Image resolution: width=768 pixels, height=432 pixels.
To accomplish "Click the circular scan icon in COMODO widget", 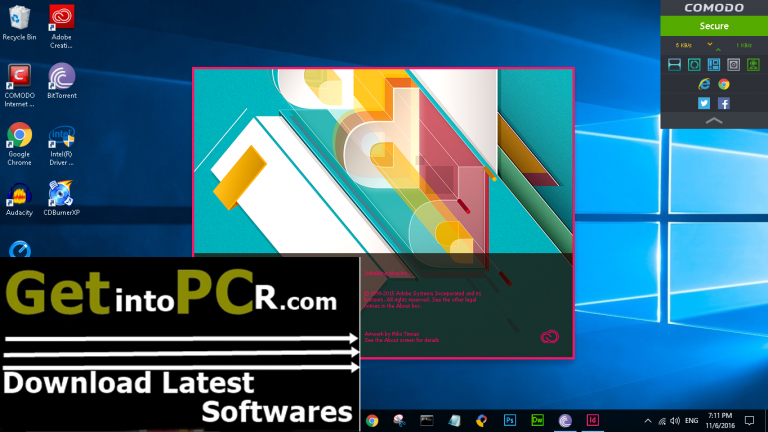I will [x=694, y=65].
